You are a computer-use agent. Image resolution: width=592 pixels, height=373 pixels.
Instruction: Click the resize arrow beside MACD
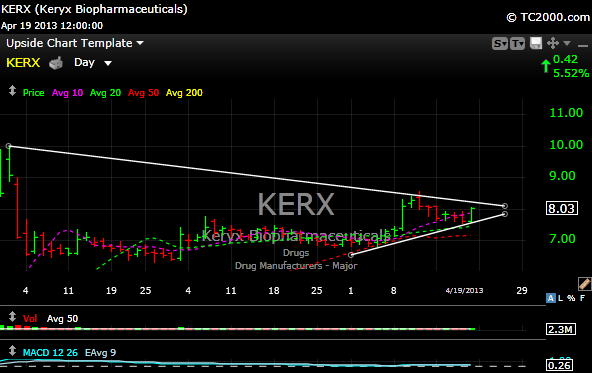[12, 350]
